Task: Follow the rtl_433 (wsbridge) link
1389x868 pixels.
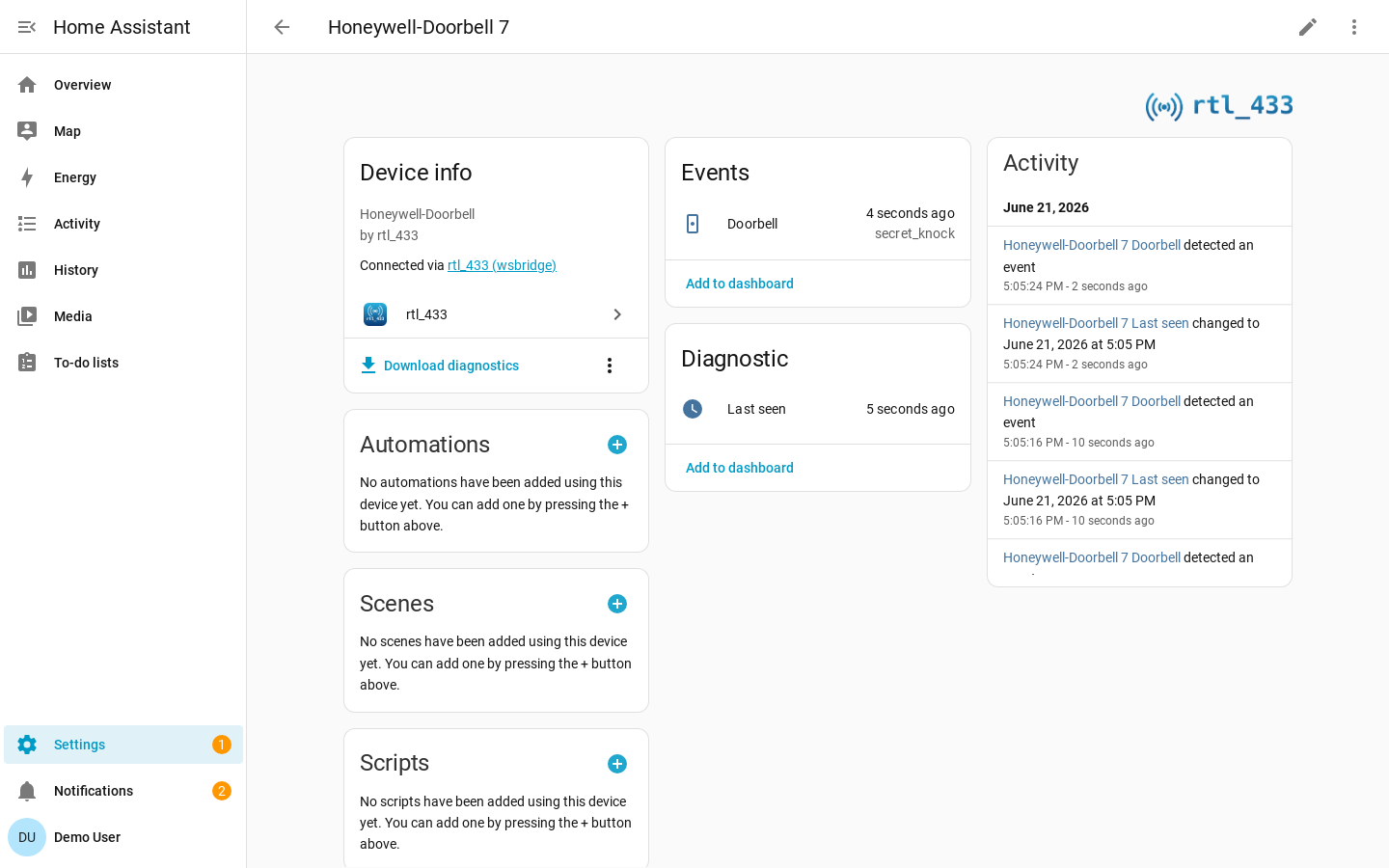Action: click(x=502, y=265)
